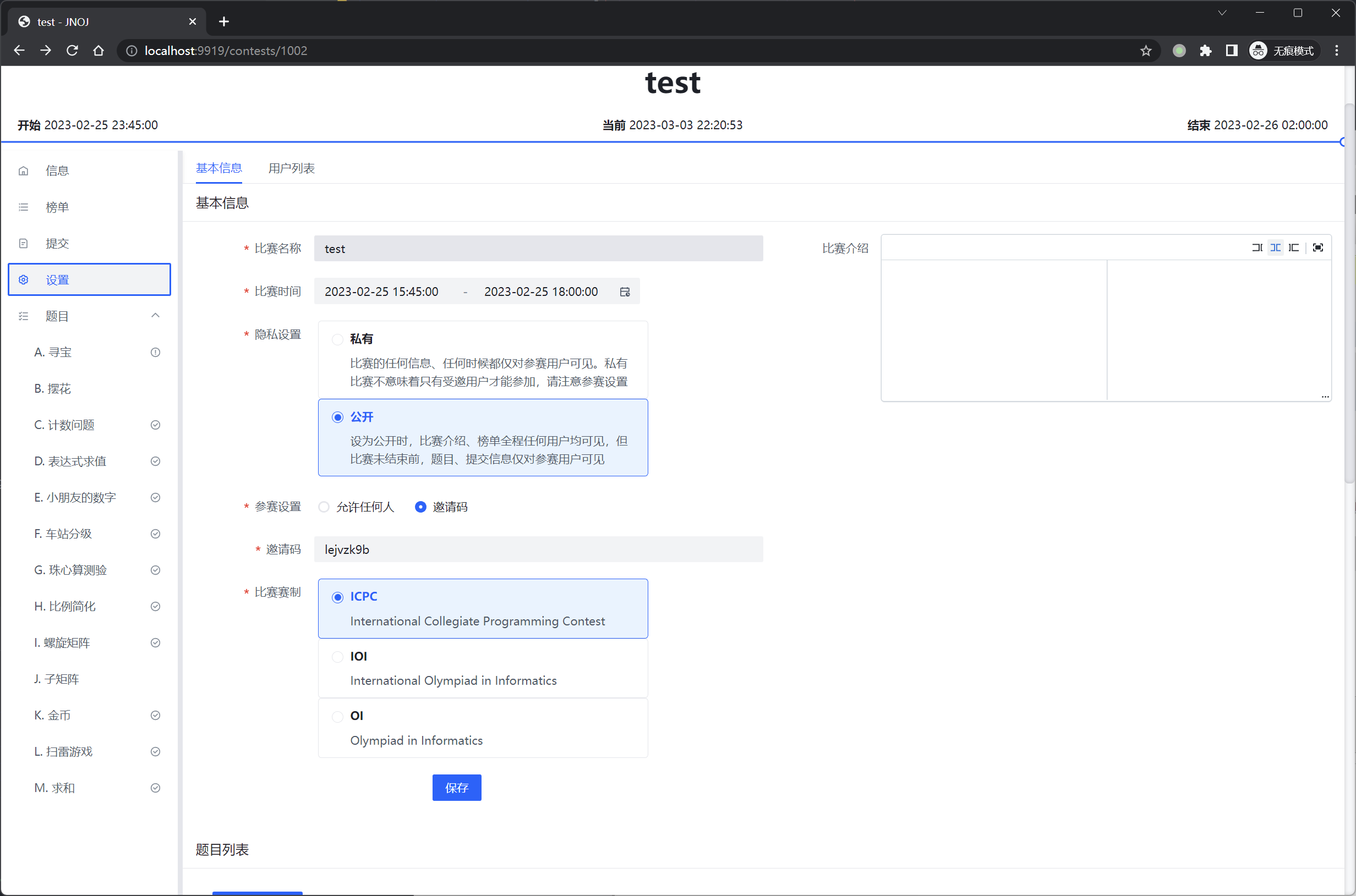The height and width of the screenshot is (896, 1356).
Task: Toggle split view layout in 比赛介绍 editor
Action: pyautogui.click(x=1276, y=248)
